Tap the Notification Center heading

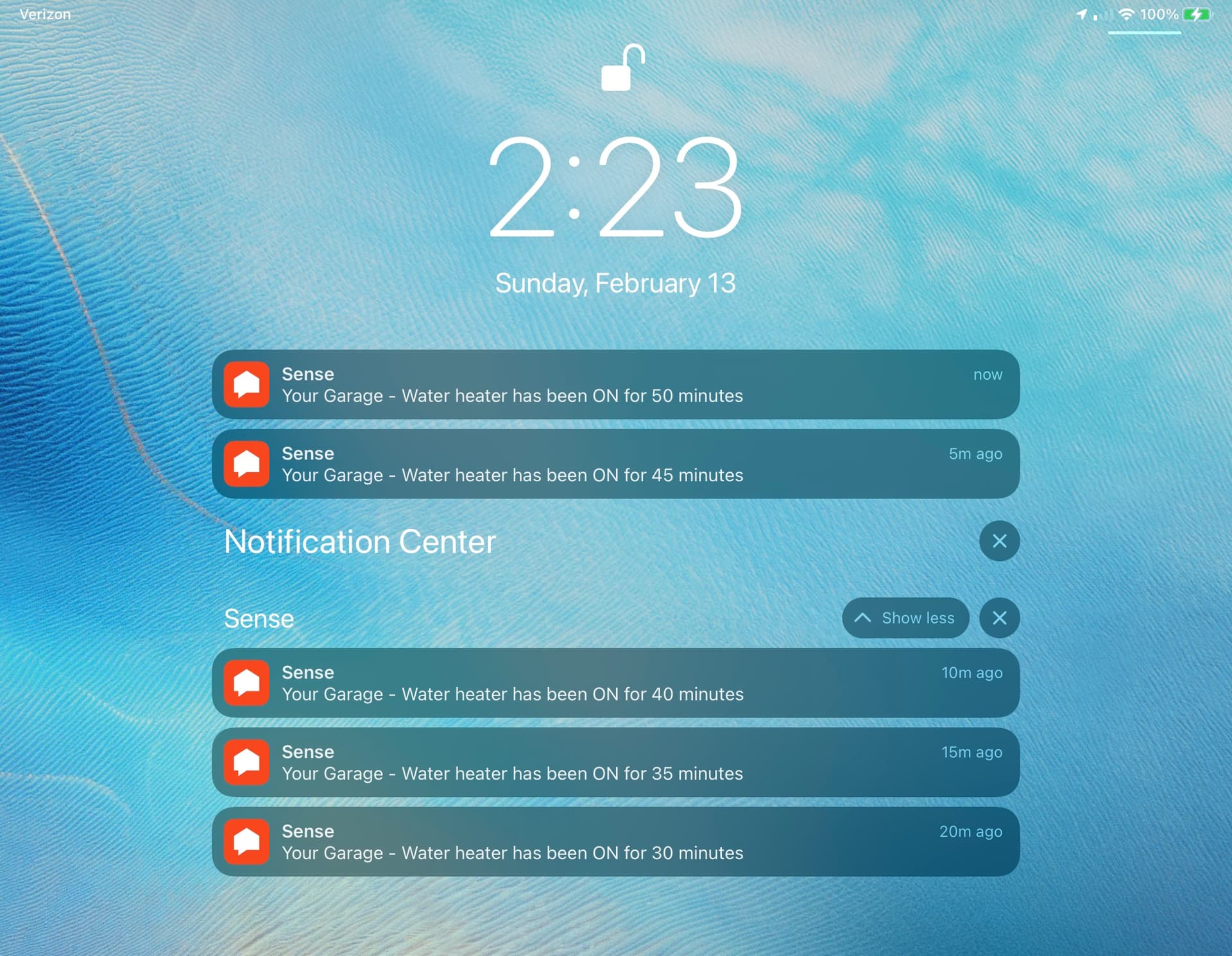(359, 542)
